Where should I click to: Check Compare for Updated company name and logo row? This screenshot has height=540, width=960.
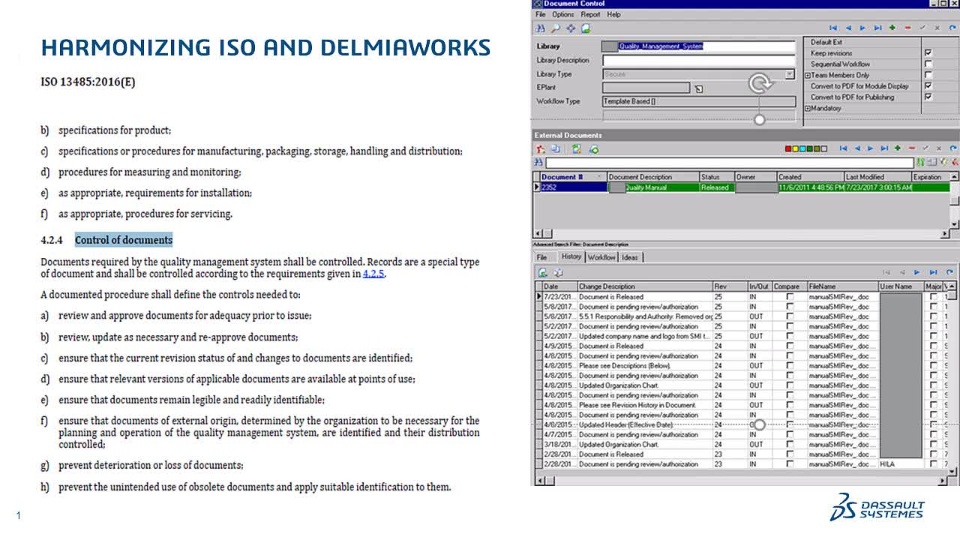(x=790, y=336)
